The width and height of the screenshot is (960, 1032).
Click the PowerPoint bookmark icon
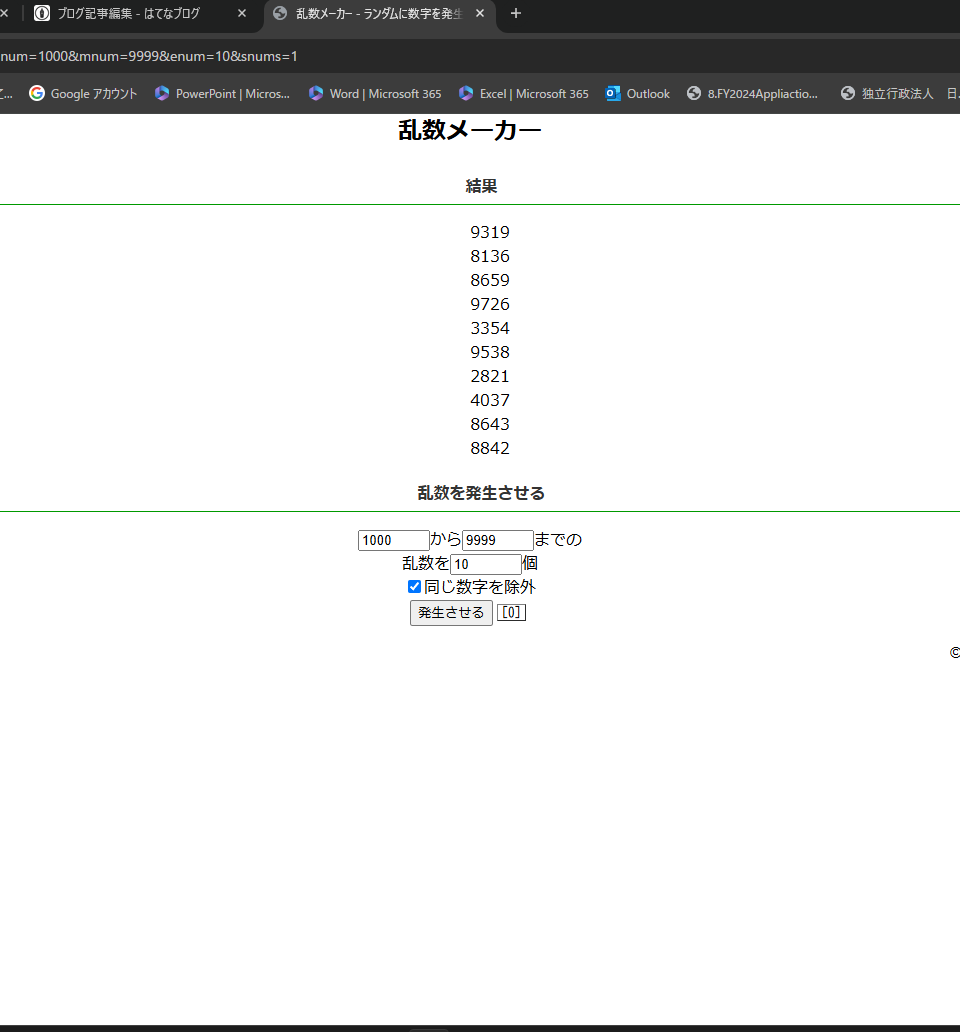pos(162,93)
